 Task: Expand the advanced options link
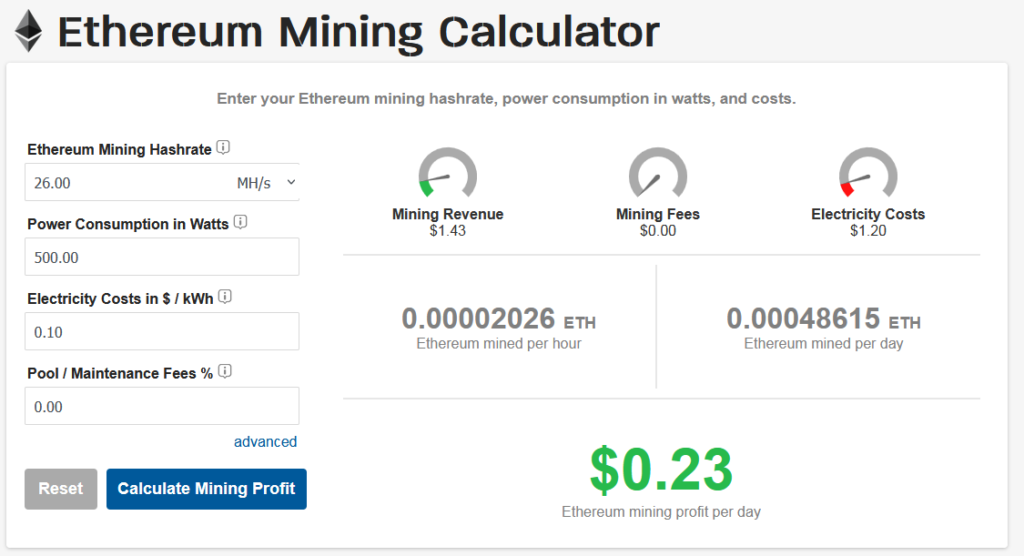tap(265, 442)
